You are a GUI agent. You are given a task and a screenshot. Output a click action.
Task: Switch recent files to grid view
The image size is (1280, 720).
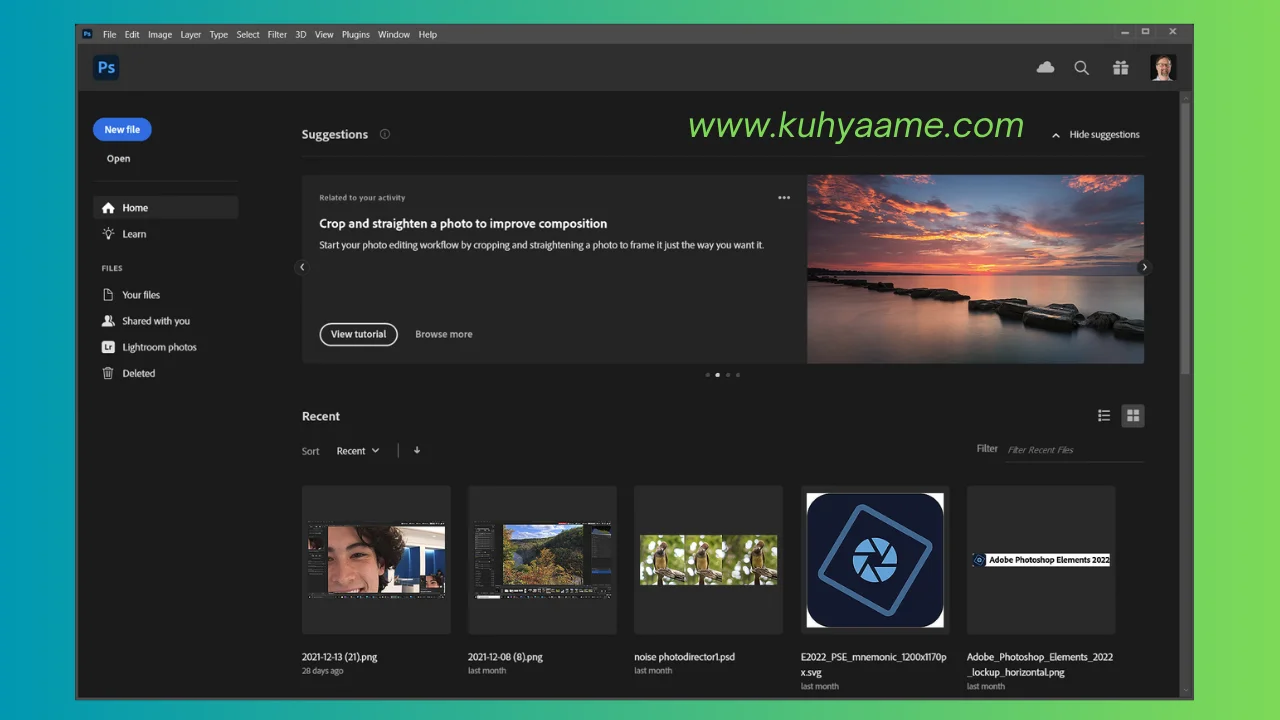click(x=1132, y=416)
